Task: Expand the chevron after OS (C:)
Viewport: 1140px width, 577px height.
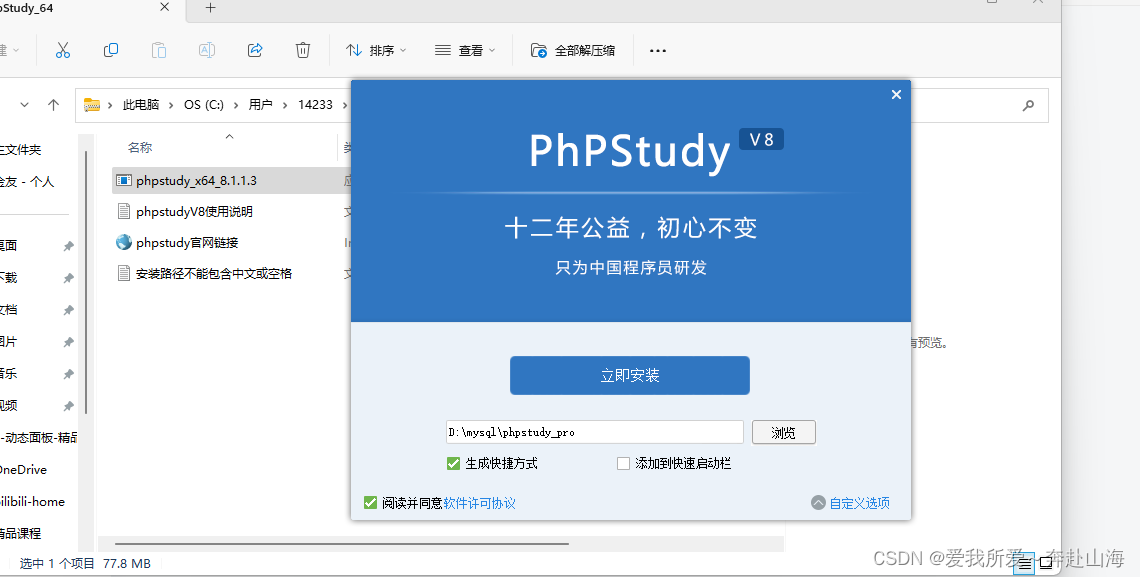Action: [236, 105]
